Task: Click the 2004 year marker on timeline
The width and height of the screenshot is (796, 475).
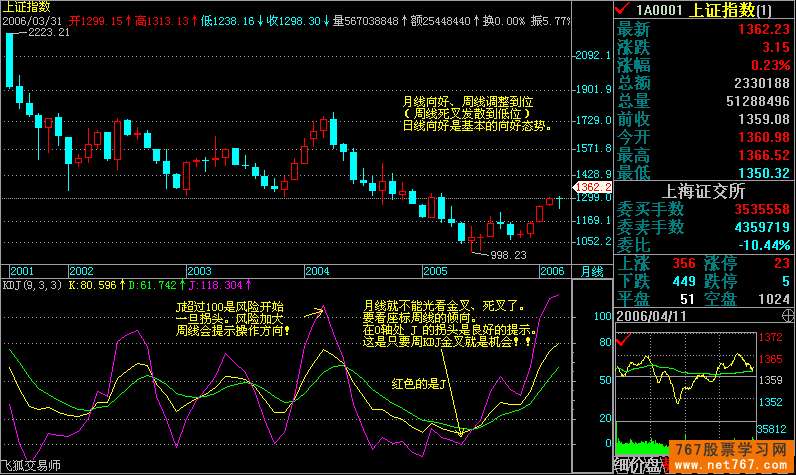Action: point(316,271)
